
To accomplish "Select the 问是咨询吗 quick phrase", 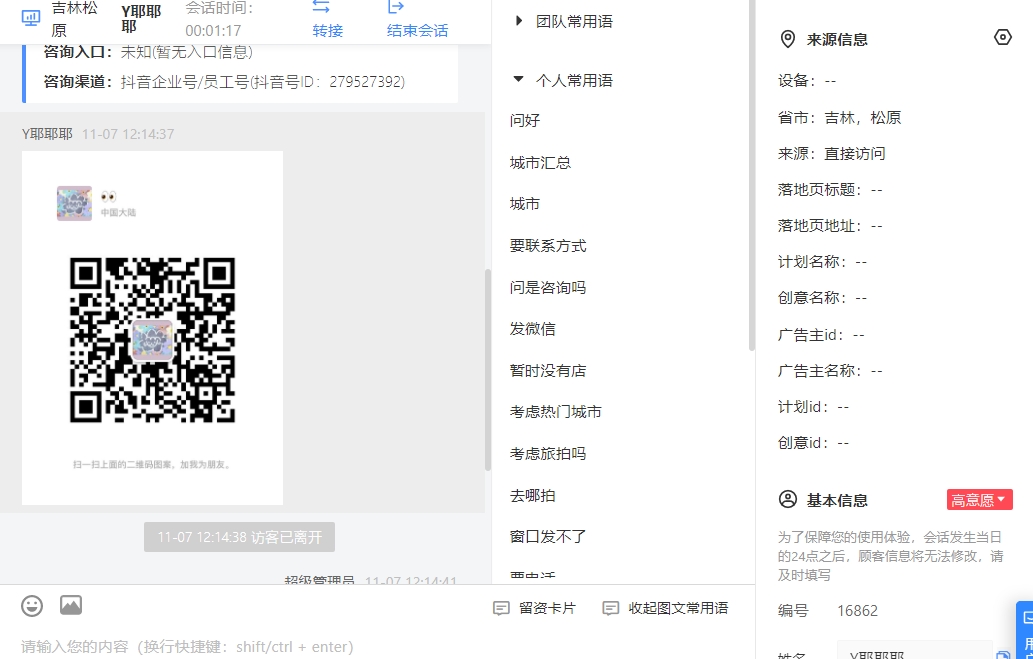I will point(547,287).
